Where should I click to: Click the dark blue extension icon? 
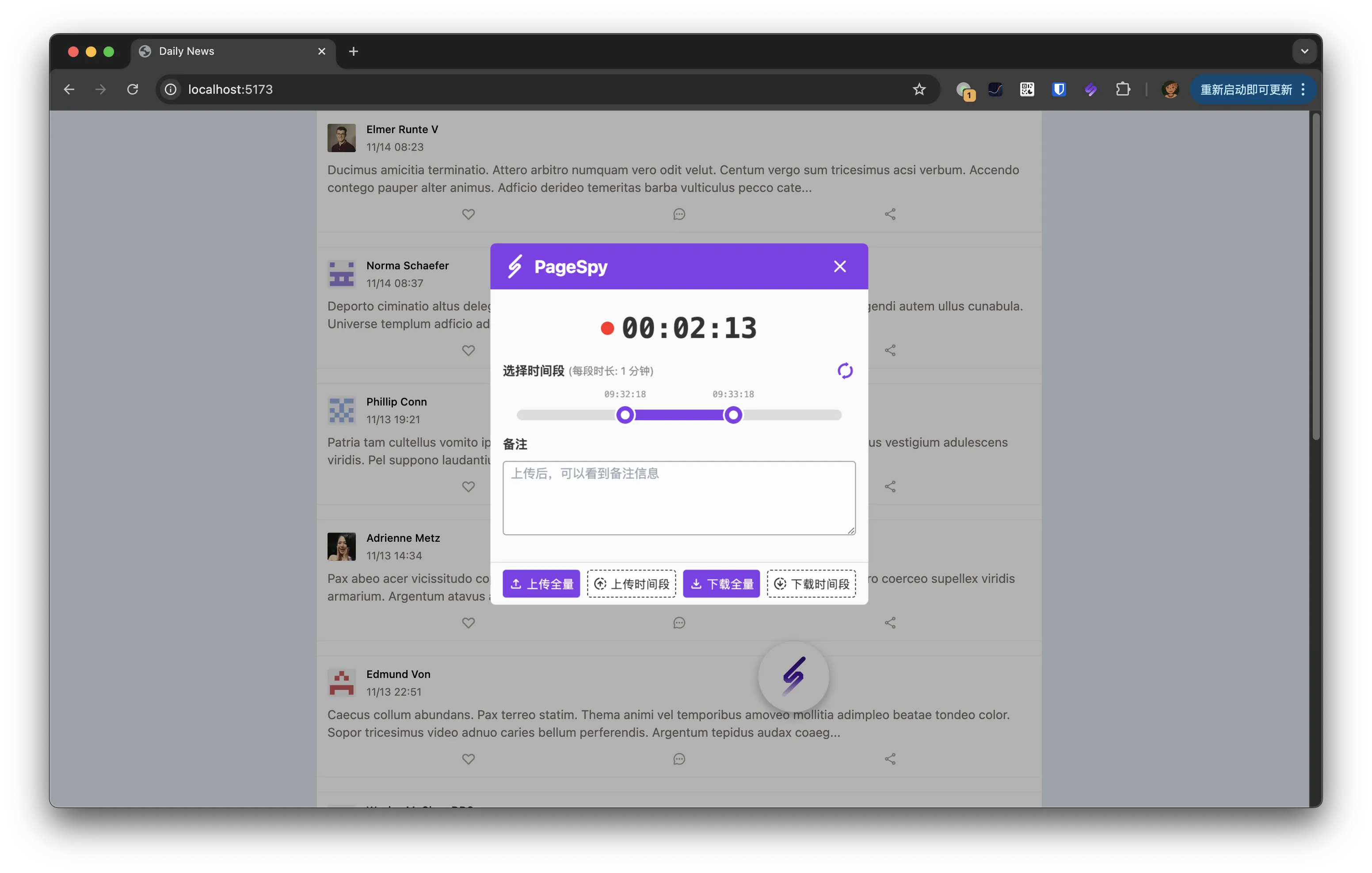(x=995, y=89)
